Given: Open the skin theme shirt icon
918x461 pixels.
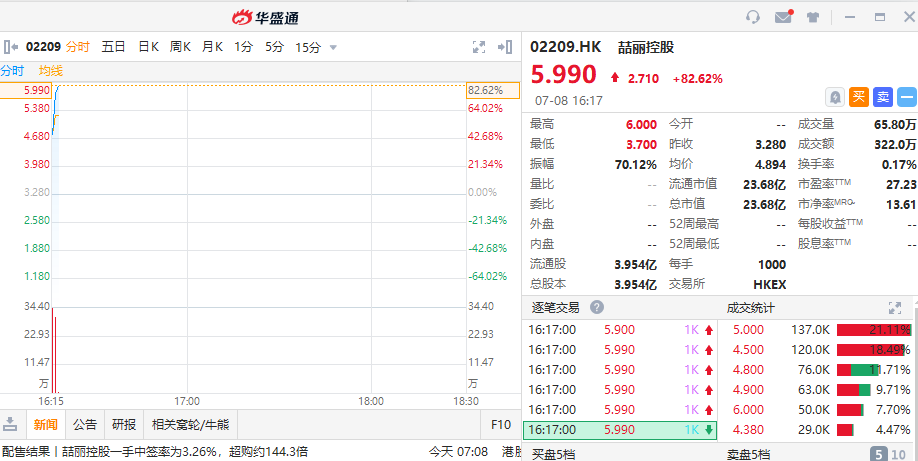Looking at the screenshot, I should [x=813, y=17].
